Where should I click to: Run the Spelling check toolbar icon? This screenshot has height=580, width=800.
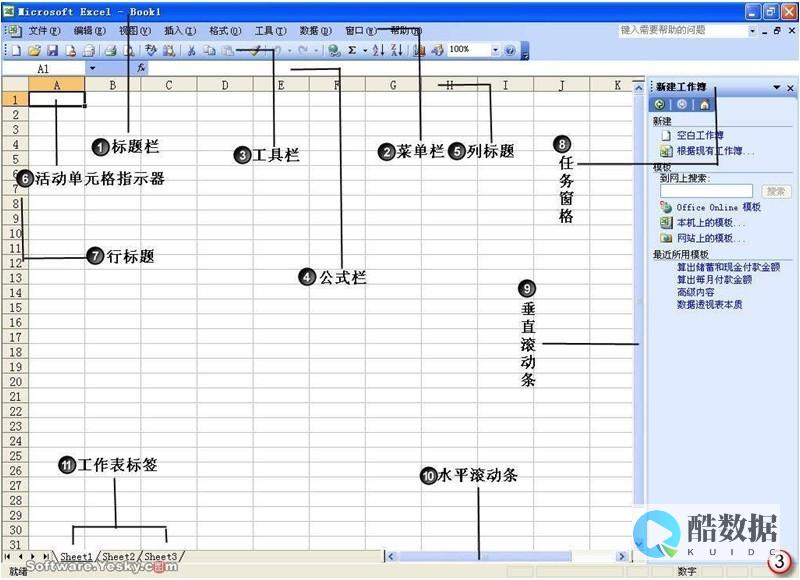click(x=151, y=50)
